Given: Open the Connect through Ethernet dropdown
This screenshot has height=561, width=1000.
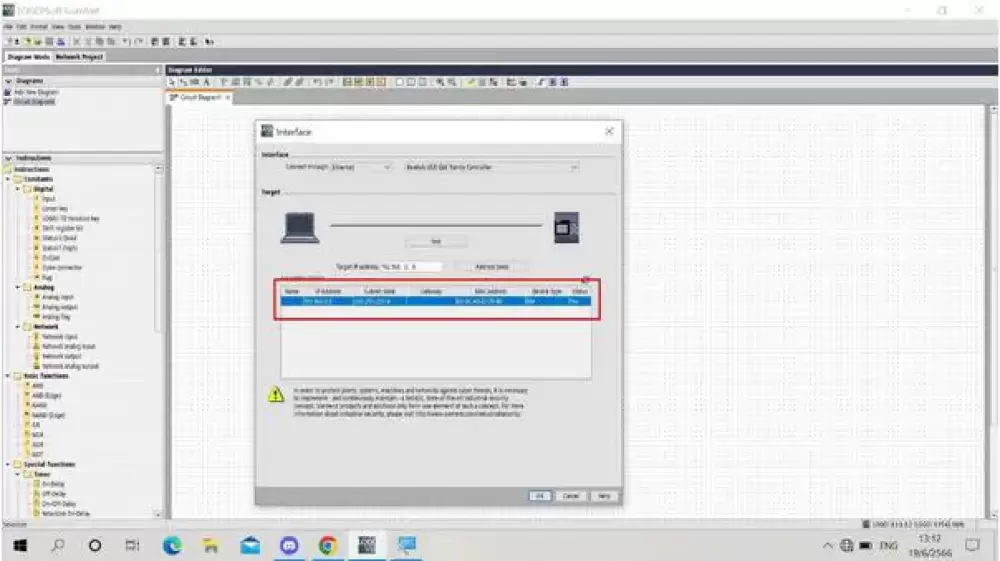Looking at the screenshot, I should point(361,167).
